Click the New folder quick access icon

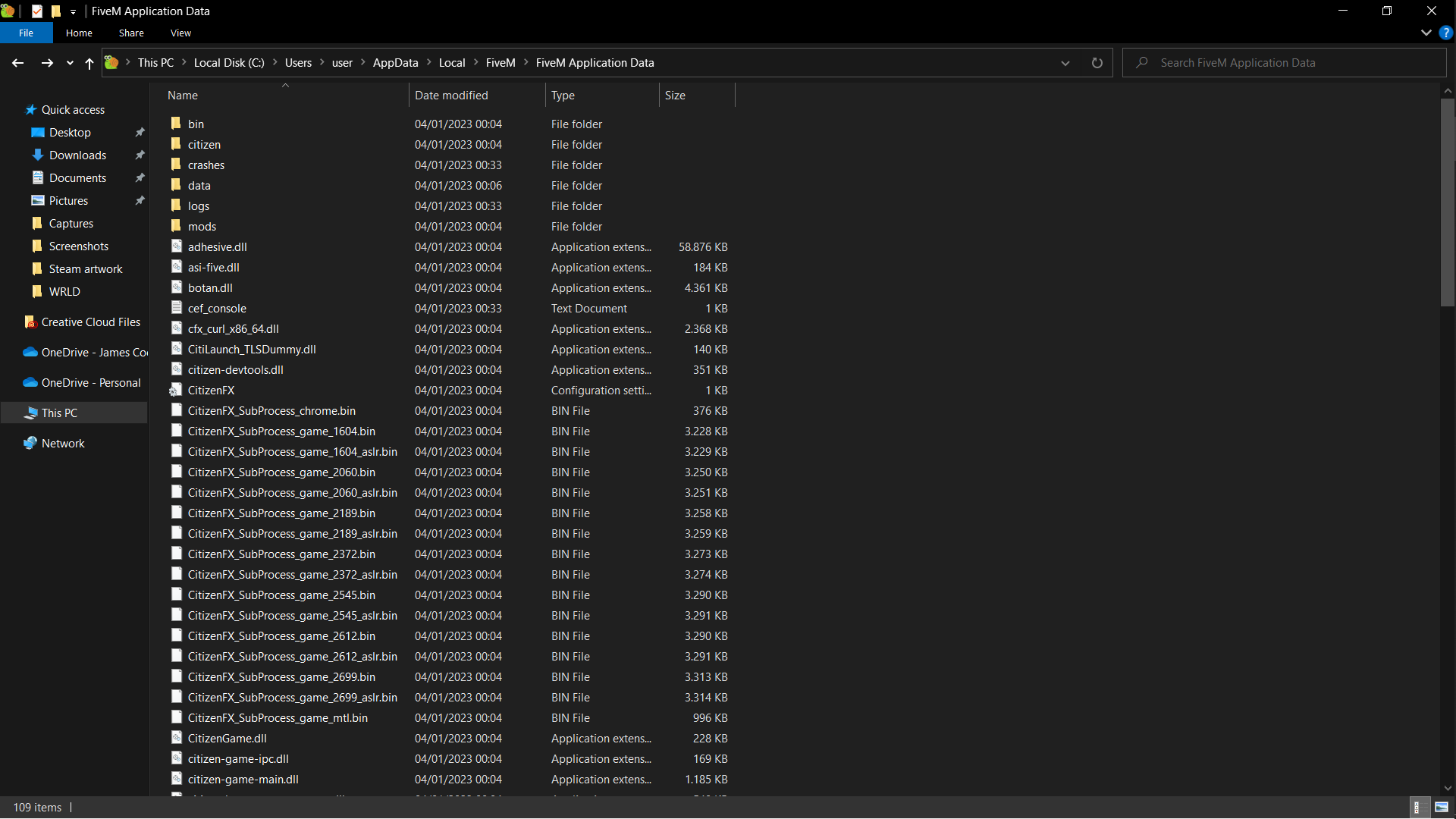coord(55,11)
